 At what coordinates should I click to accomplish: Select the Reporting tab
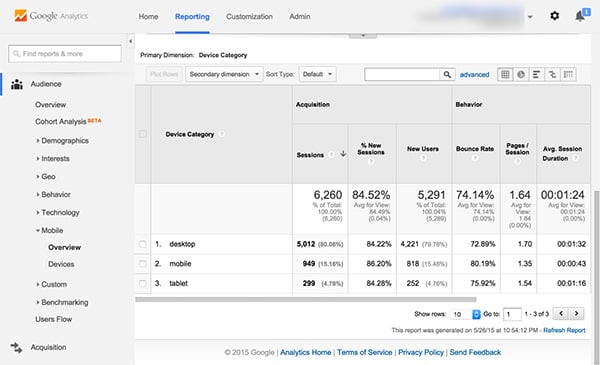[x=192, y=16]
